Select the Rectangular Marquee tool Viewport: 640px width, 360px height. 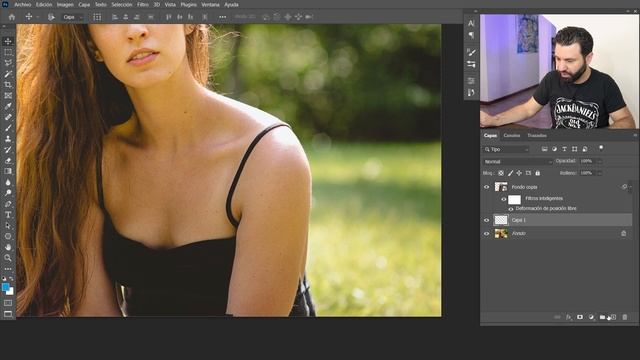point(8,52)
